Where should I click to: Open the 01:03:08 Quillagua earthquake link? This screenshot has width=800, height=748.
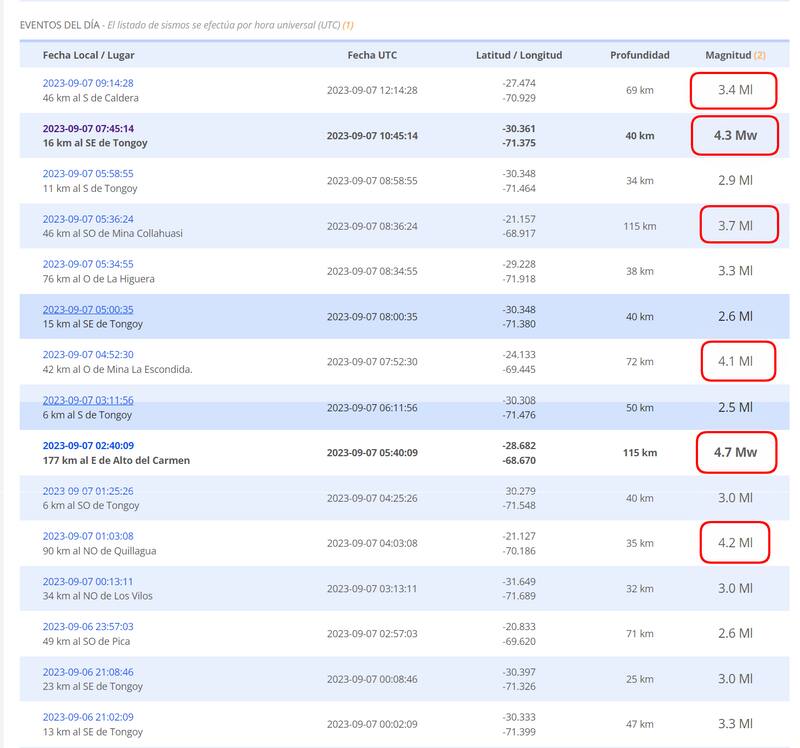(x=88, y=536)
